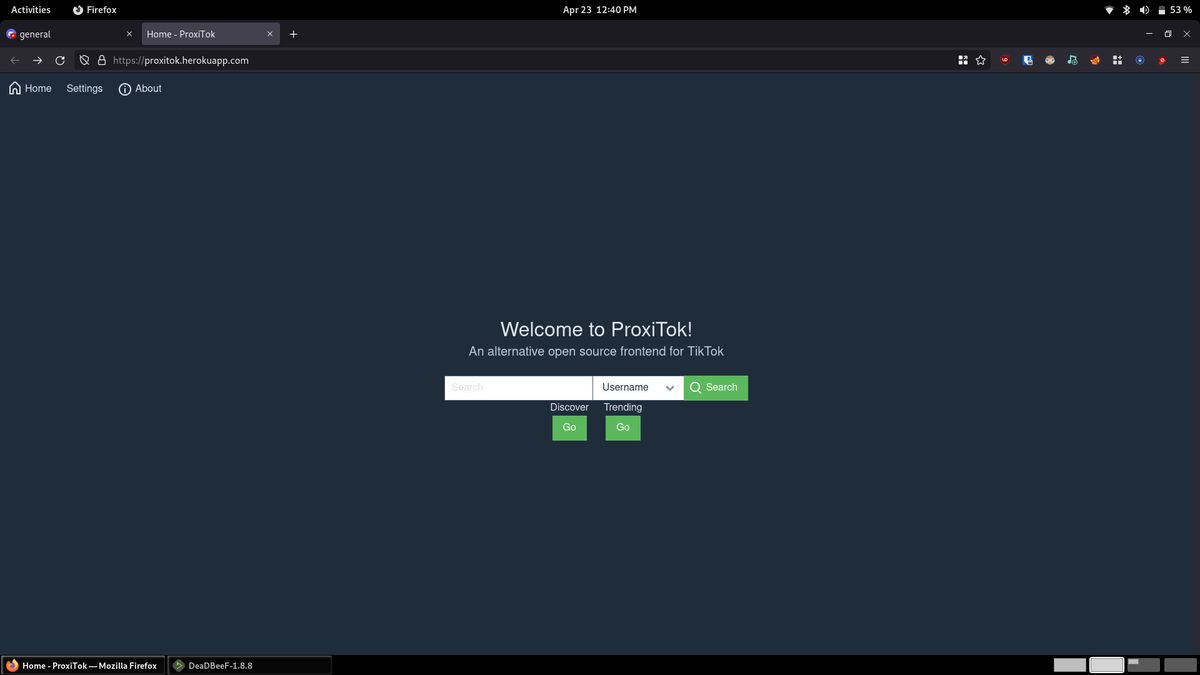This screenshot has height=675, width=1200.
Task: Click the tracking protection shield in address bar
Action: (x=84, y=60)
